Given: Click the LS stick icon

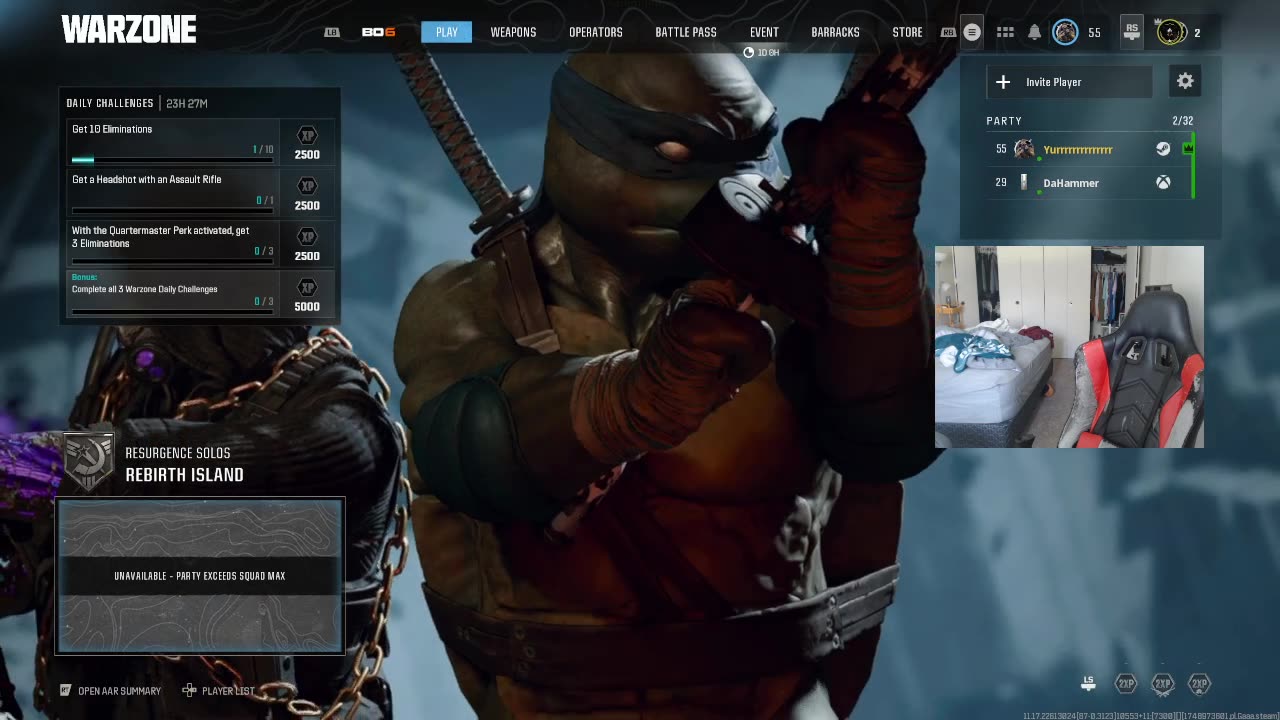Looking at the screenshot, I should (x=1088, y=683).
